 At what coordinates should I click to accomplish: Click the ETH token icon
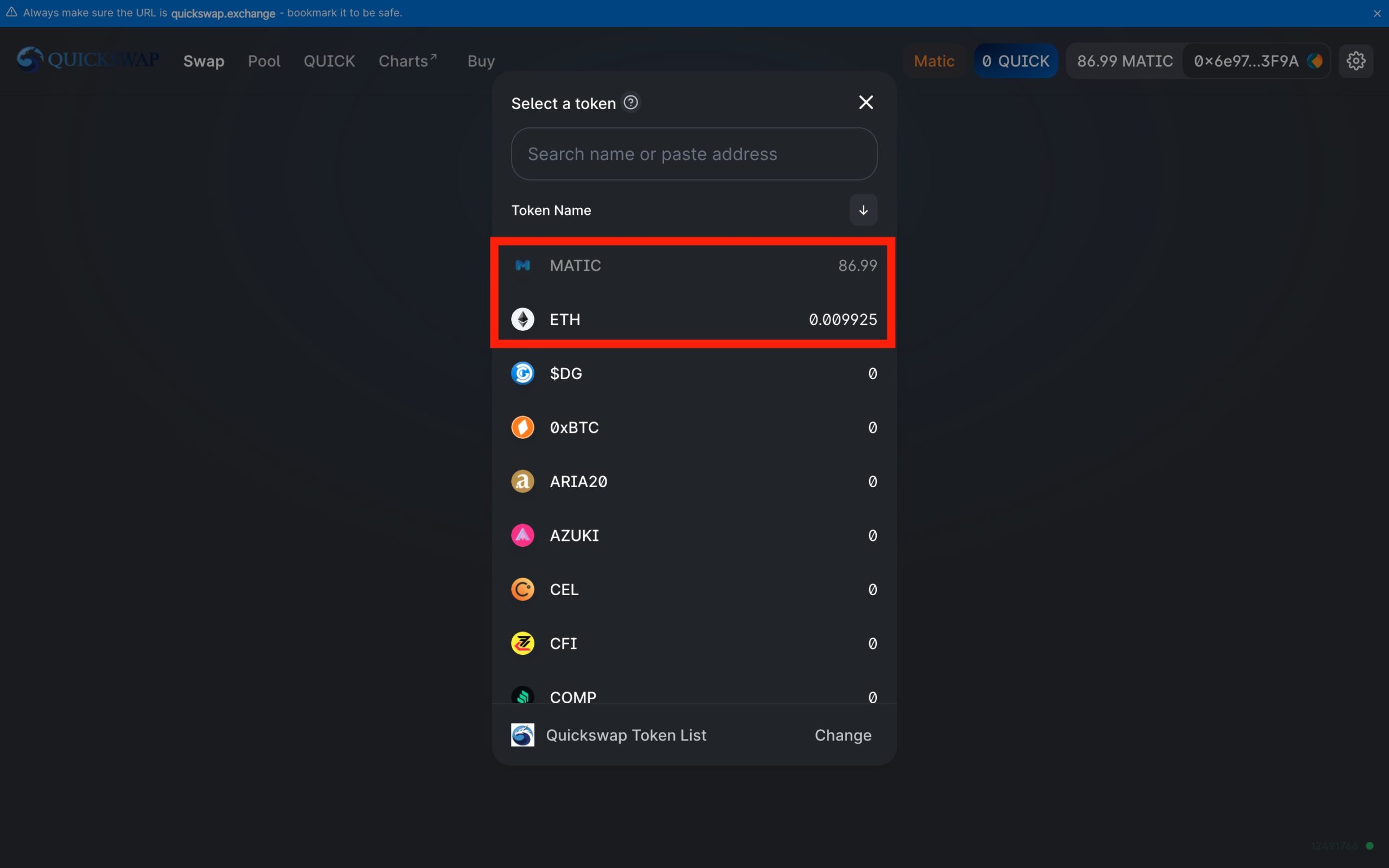point(523,319)
